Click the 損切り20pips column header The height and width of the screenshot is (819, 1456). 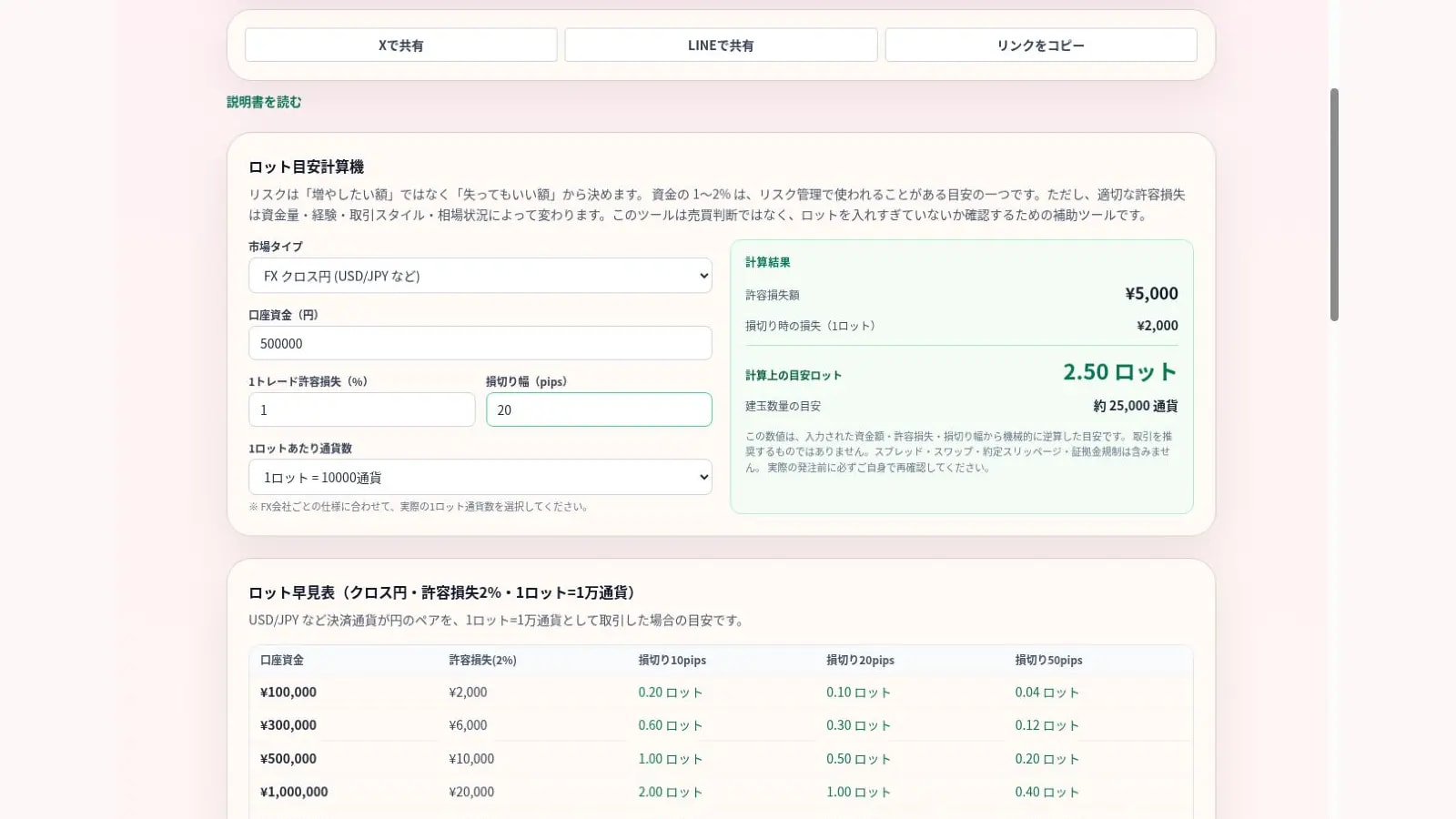pos(860,660)
